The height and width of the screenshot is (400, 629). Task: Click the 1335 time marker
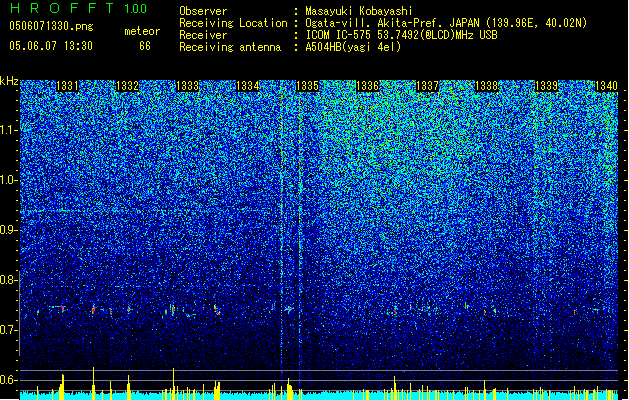pos(307,86)
